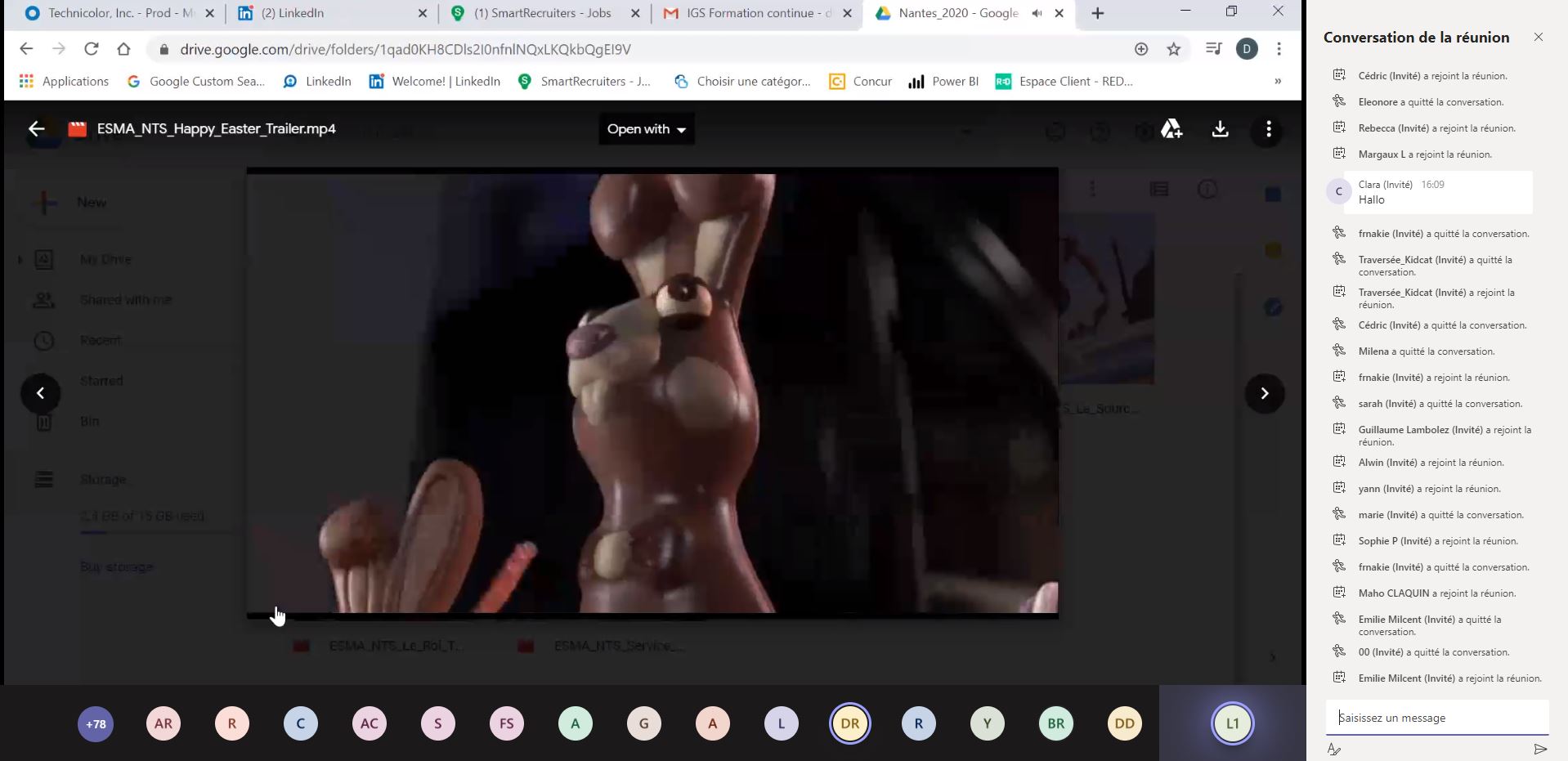This screenshot has height=761, width=1568.
Task: Select the AC participant avatar
Action: [x=370, y=723]
